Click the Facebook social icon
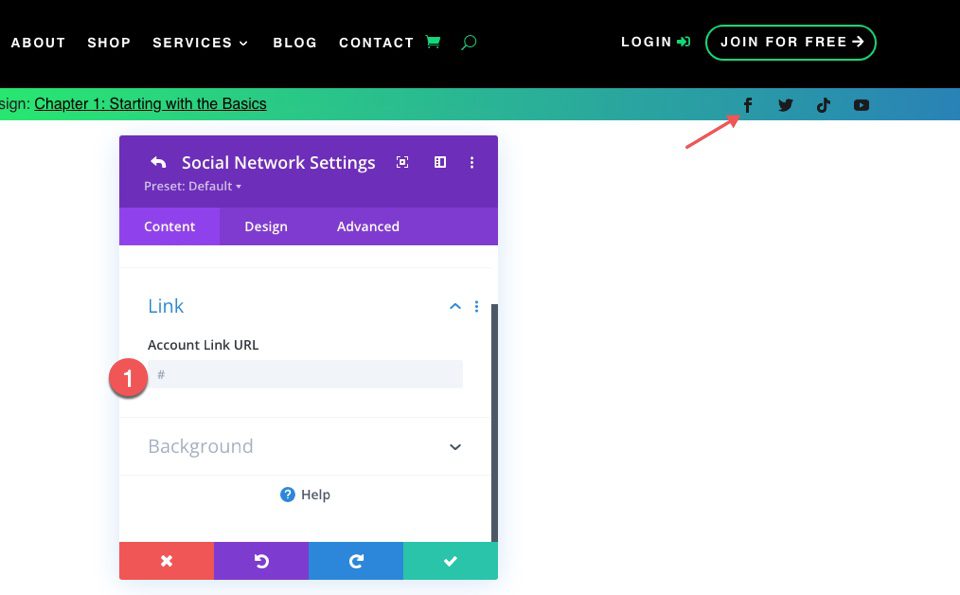Screen dimensions: 960x595 (747, 104)
